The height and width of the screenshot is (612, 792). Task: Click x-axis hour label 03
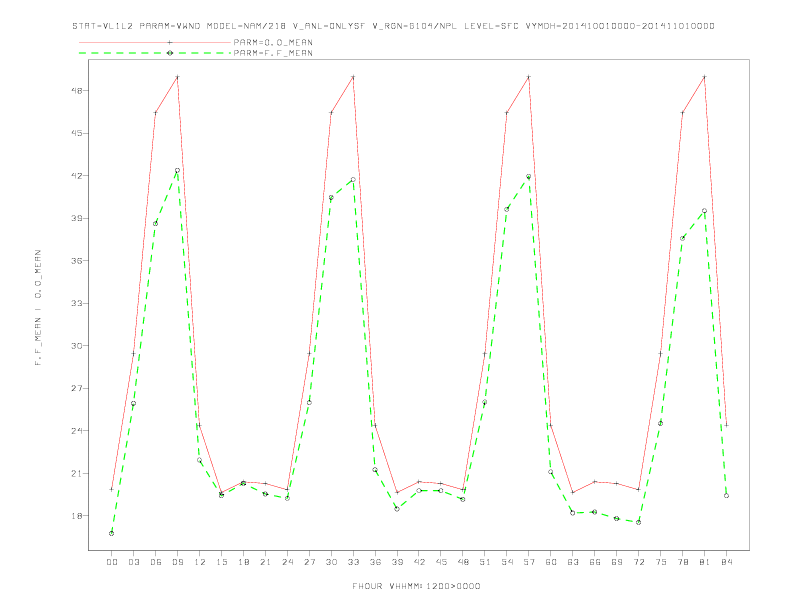133,562
